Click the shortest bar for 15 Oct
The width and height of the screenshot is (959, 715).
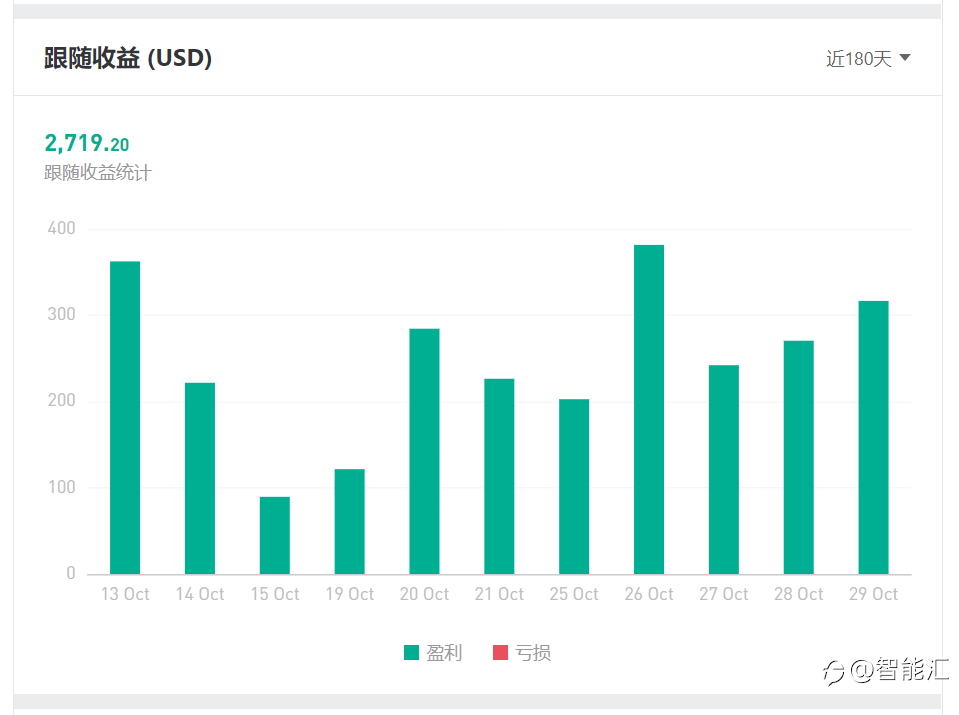[x=275, y=535]
